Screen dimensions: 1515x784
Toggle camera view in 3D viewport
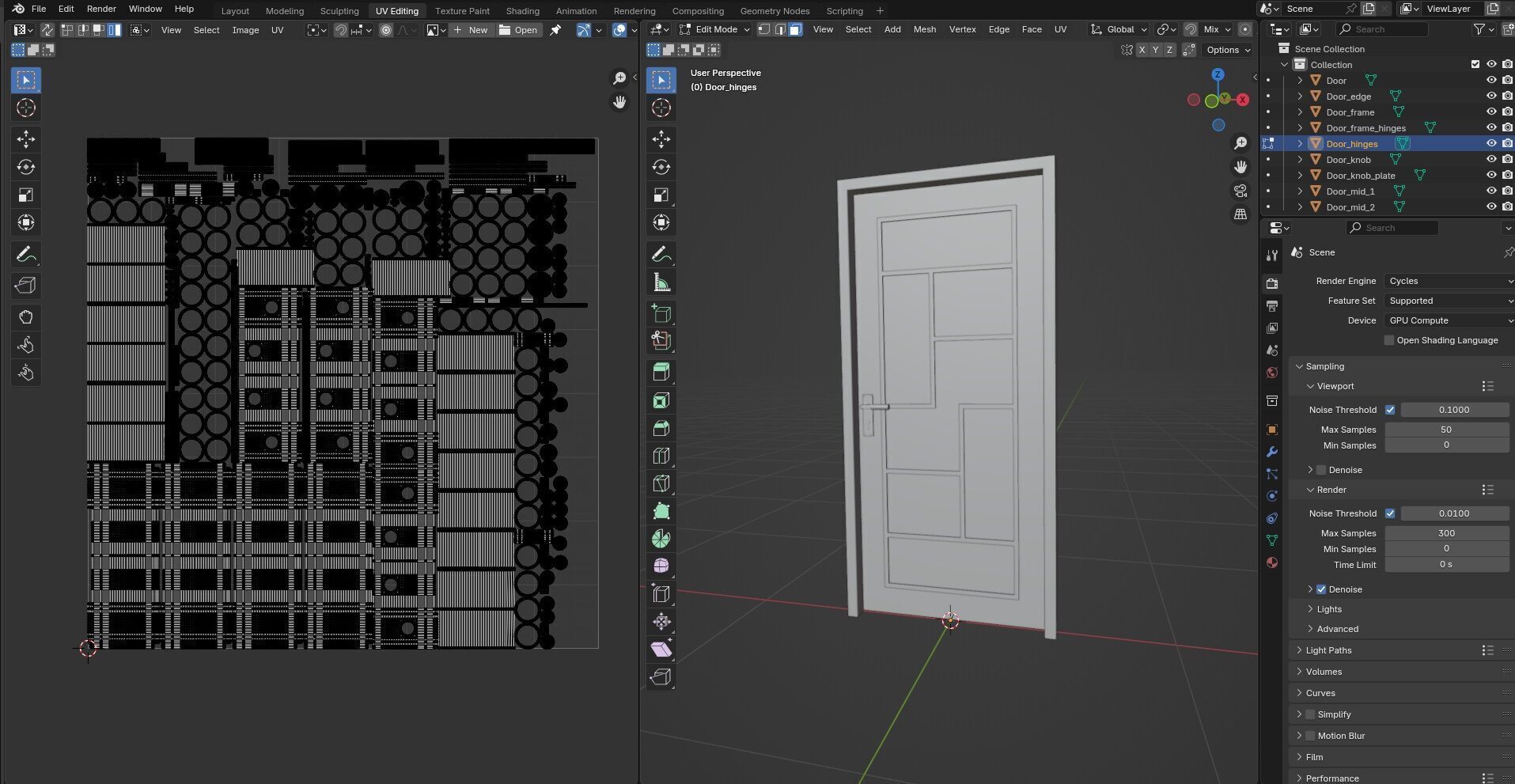click(x=1240, y=191)
